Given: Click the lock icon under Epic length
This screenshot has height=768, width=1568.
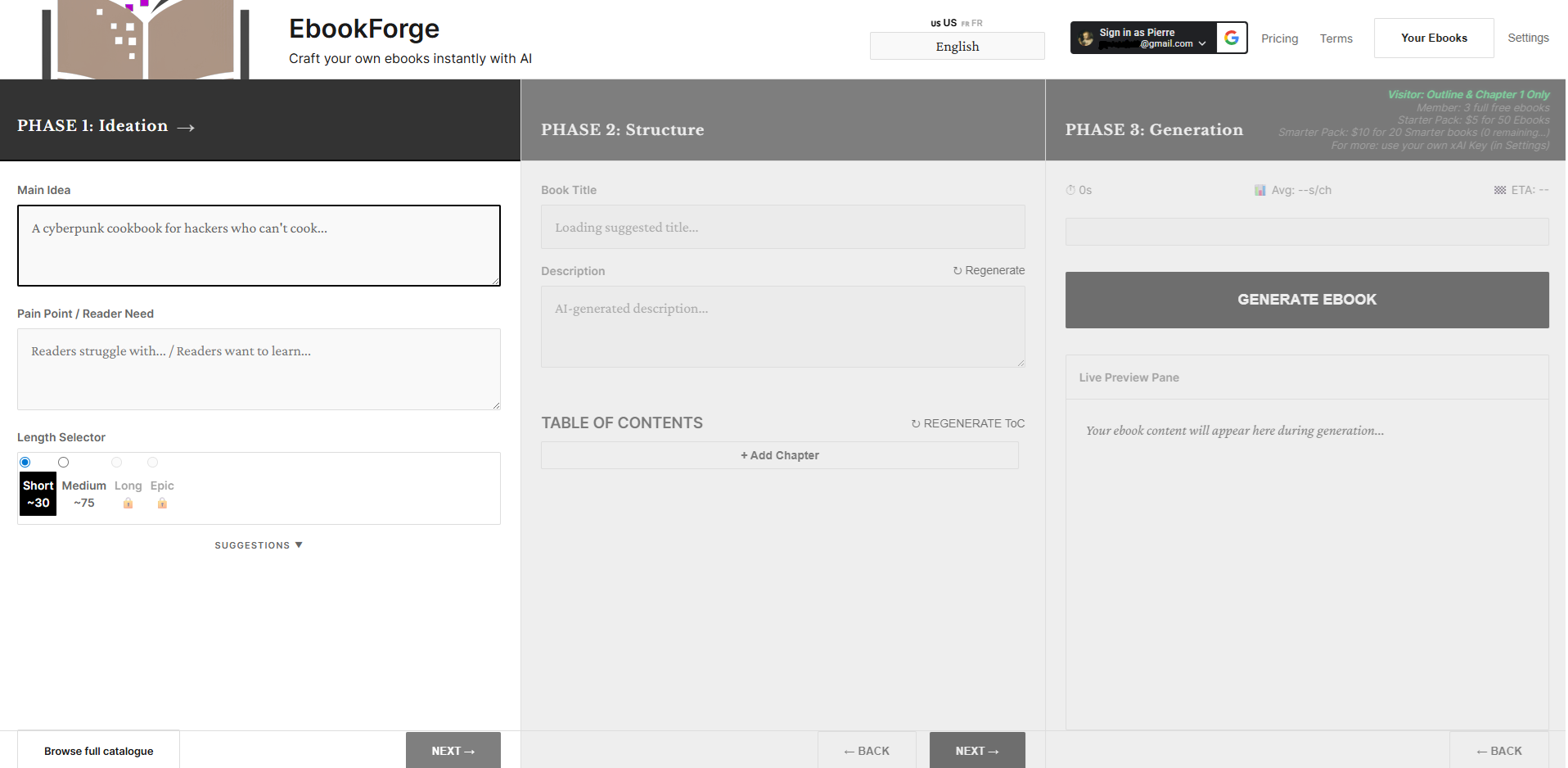Looking at the screenshot, I should tap(162, 503).
